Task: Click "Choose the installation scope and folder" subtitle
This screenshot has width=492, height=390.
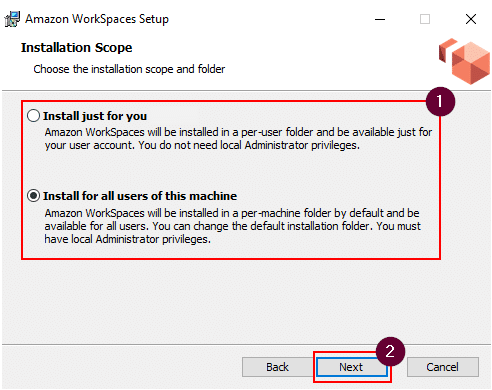Action: pos(129,69)
